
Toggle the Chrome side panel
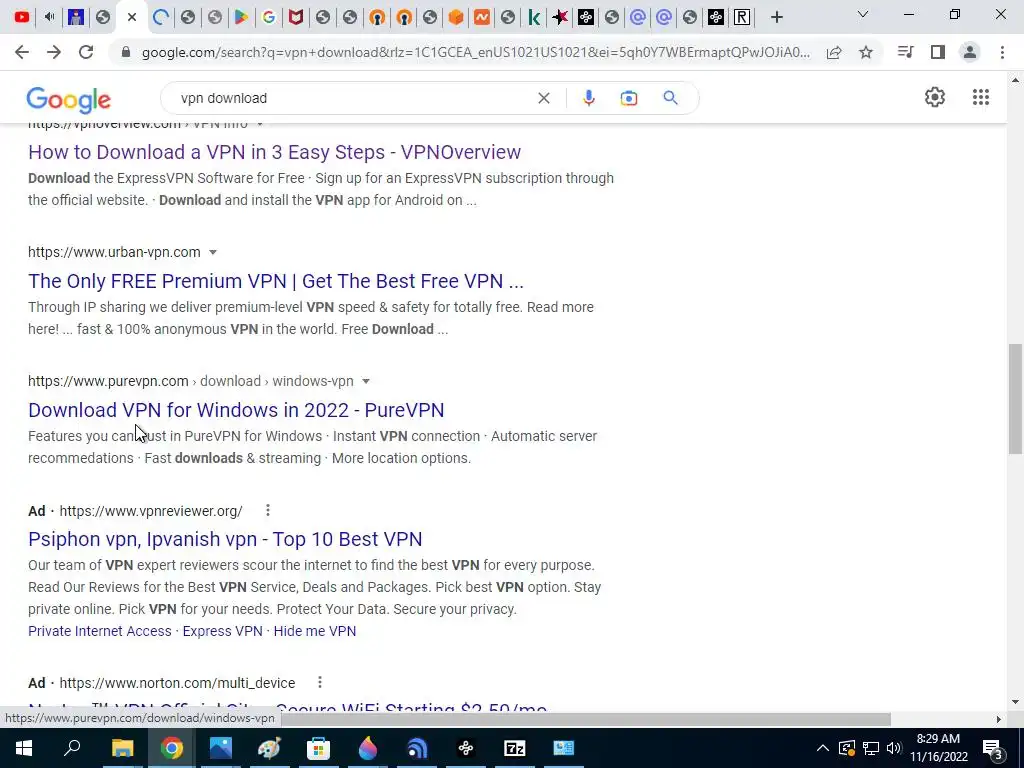coord(938,52)
